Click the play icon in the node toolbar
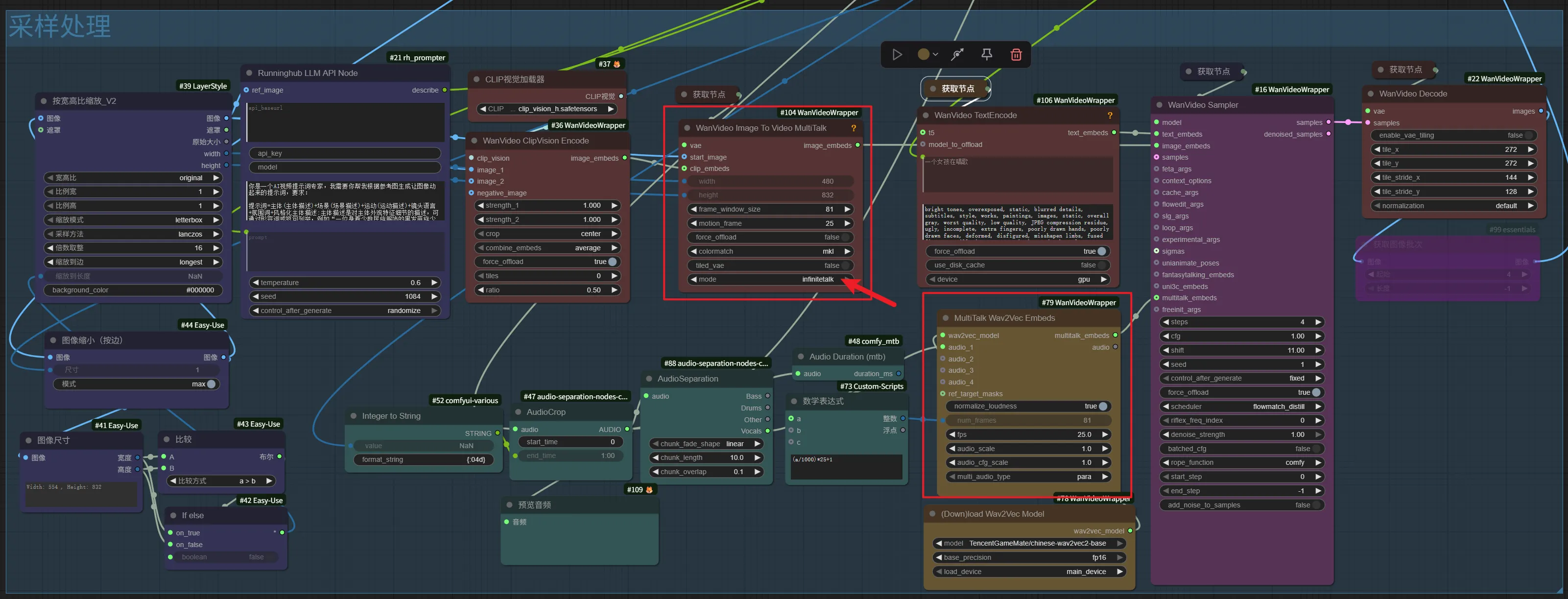The width and height of the screenshot is (1568, 599). 897,55
